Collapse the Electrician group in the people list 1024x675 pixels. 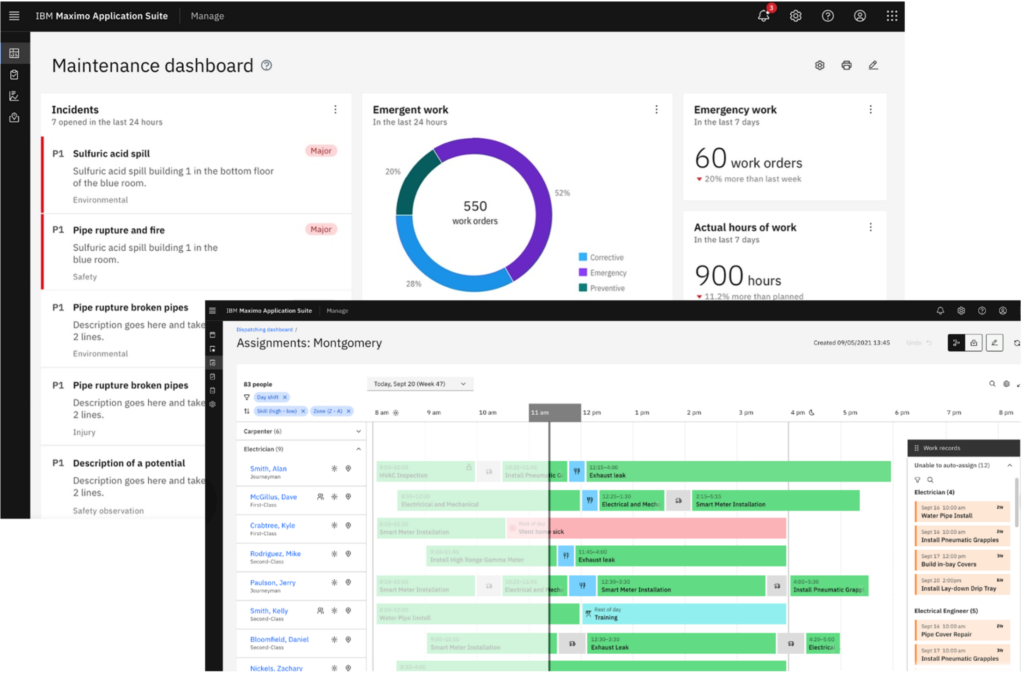pyautogui.click(x=358, y=449)
